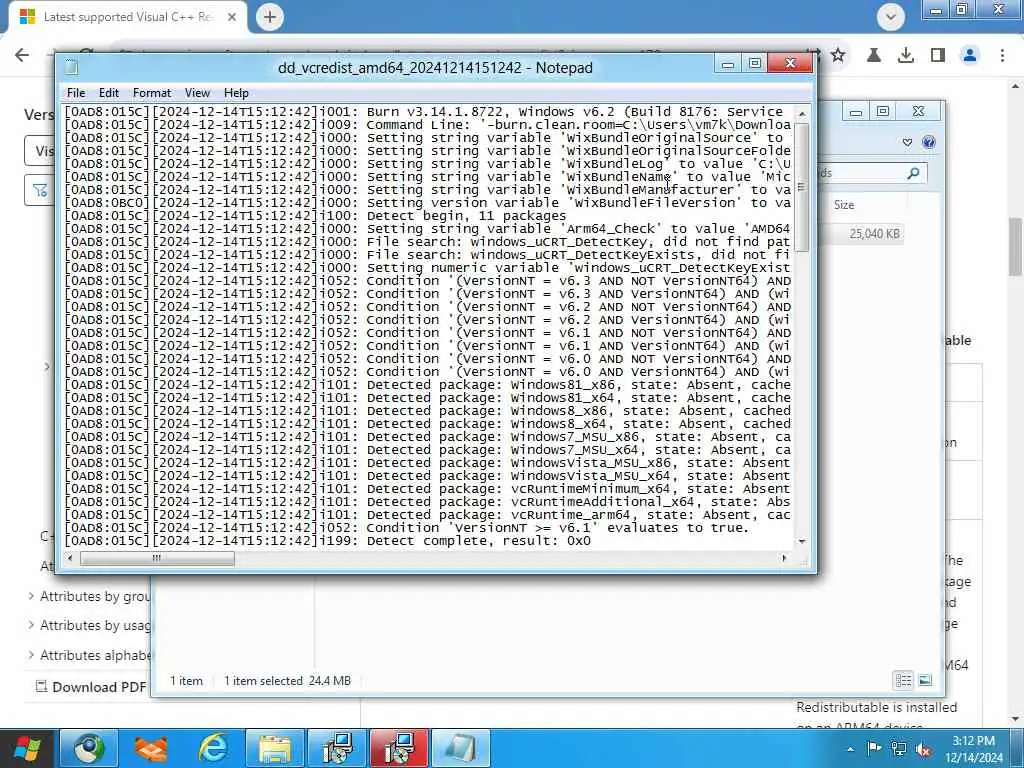Show hidden system tray icons
The height and width of the screenshot is (768, 1024).
coord(850,749)
